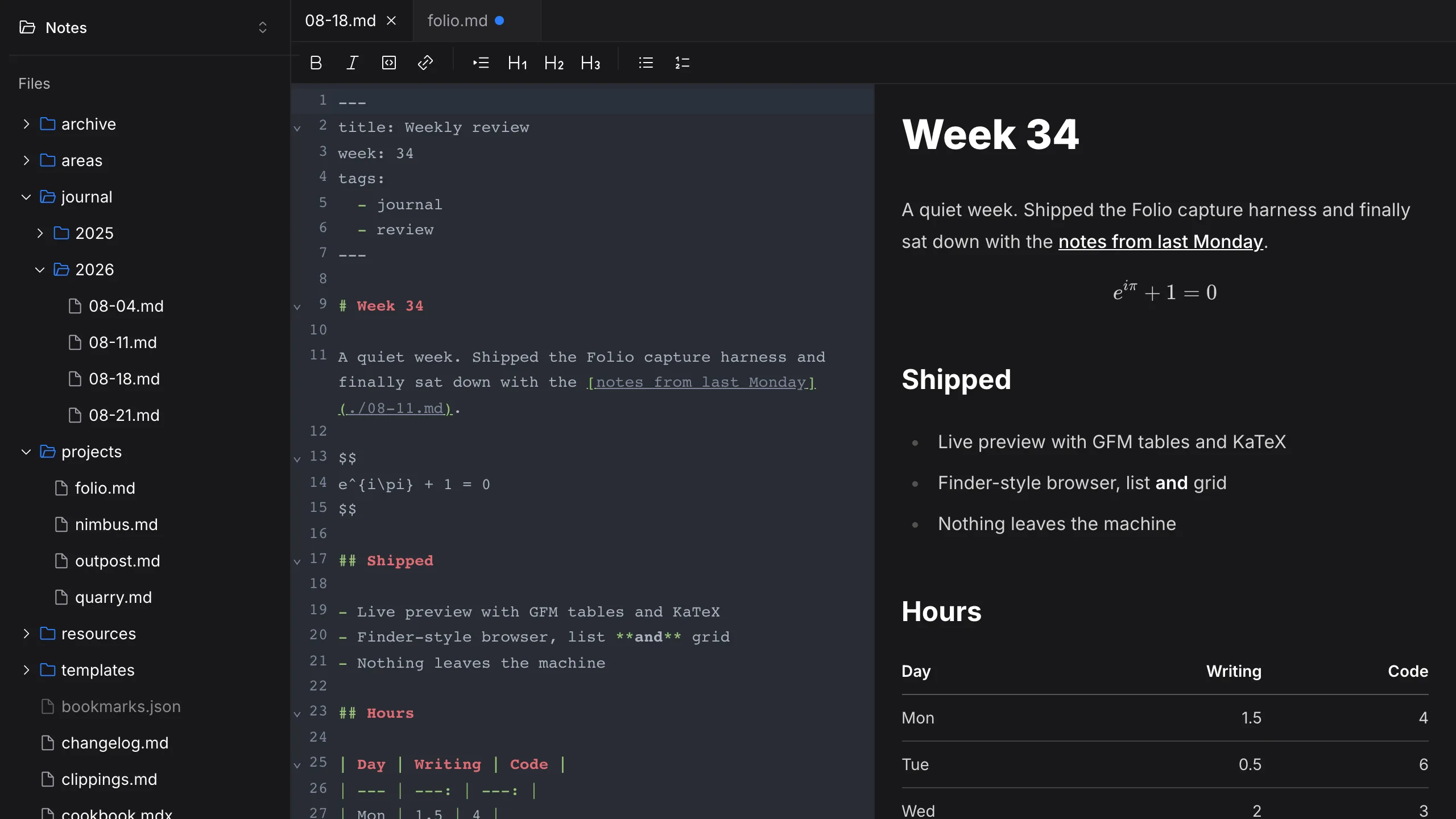Switch to the folio.md tab
The height and width of the screenshot is (819, 1456).
point(477,21)
